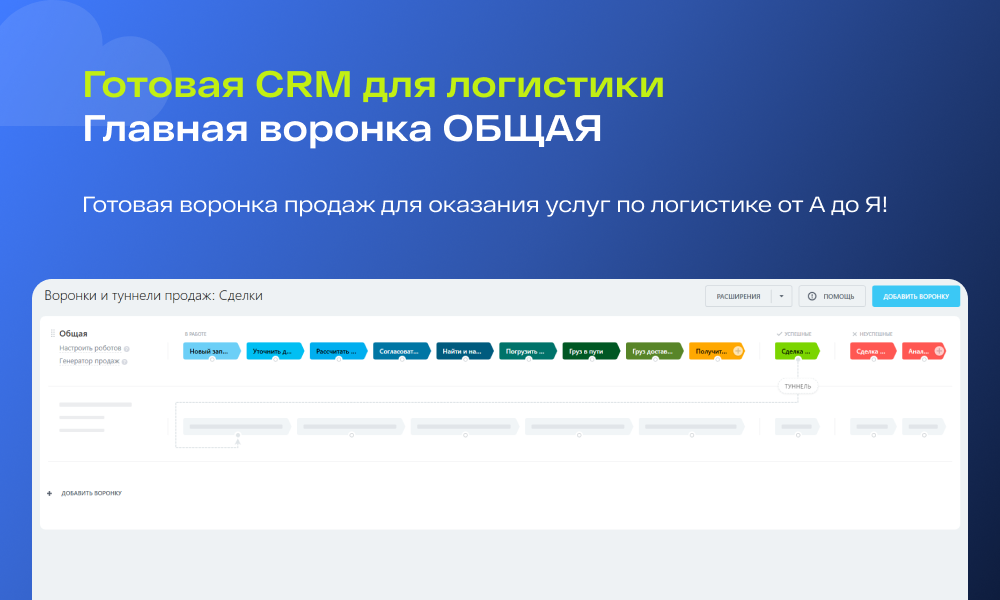Click the connector dot under 'Новый зап...' stage
The width and height of the screenshot is (1000, 600).
click(212, 360)
